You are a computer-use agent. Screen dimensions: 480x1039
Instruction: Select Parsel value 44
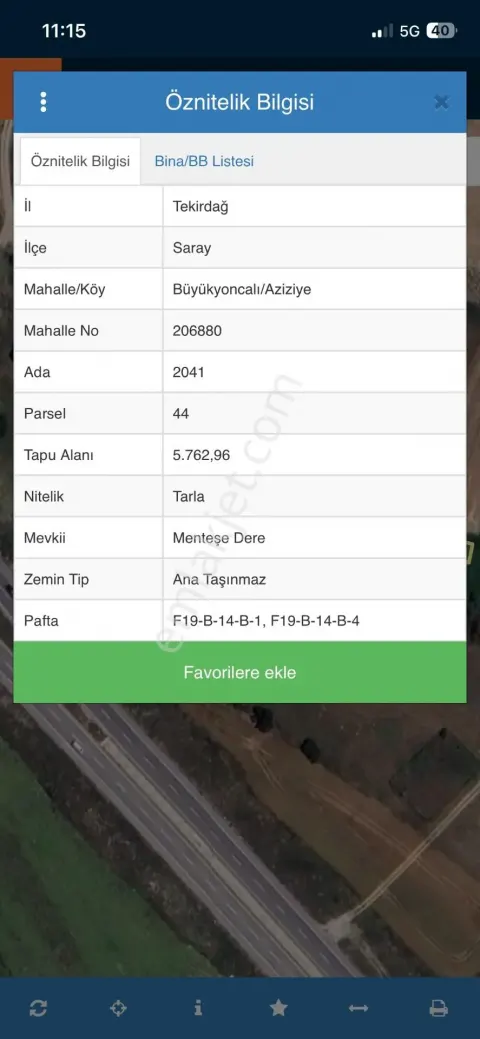(x=314, y=413)
